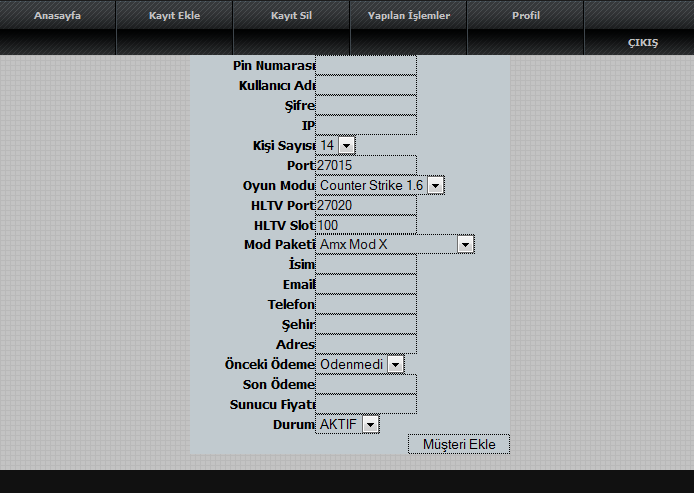Viewport: 694px width, 493px height.
Task: Click the ÇIKIŞ logout link
Action: (x=642, y=43)
